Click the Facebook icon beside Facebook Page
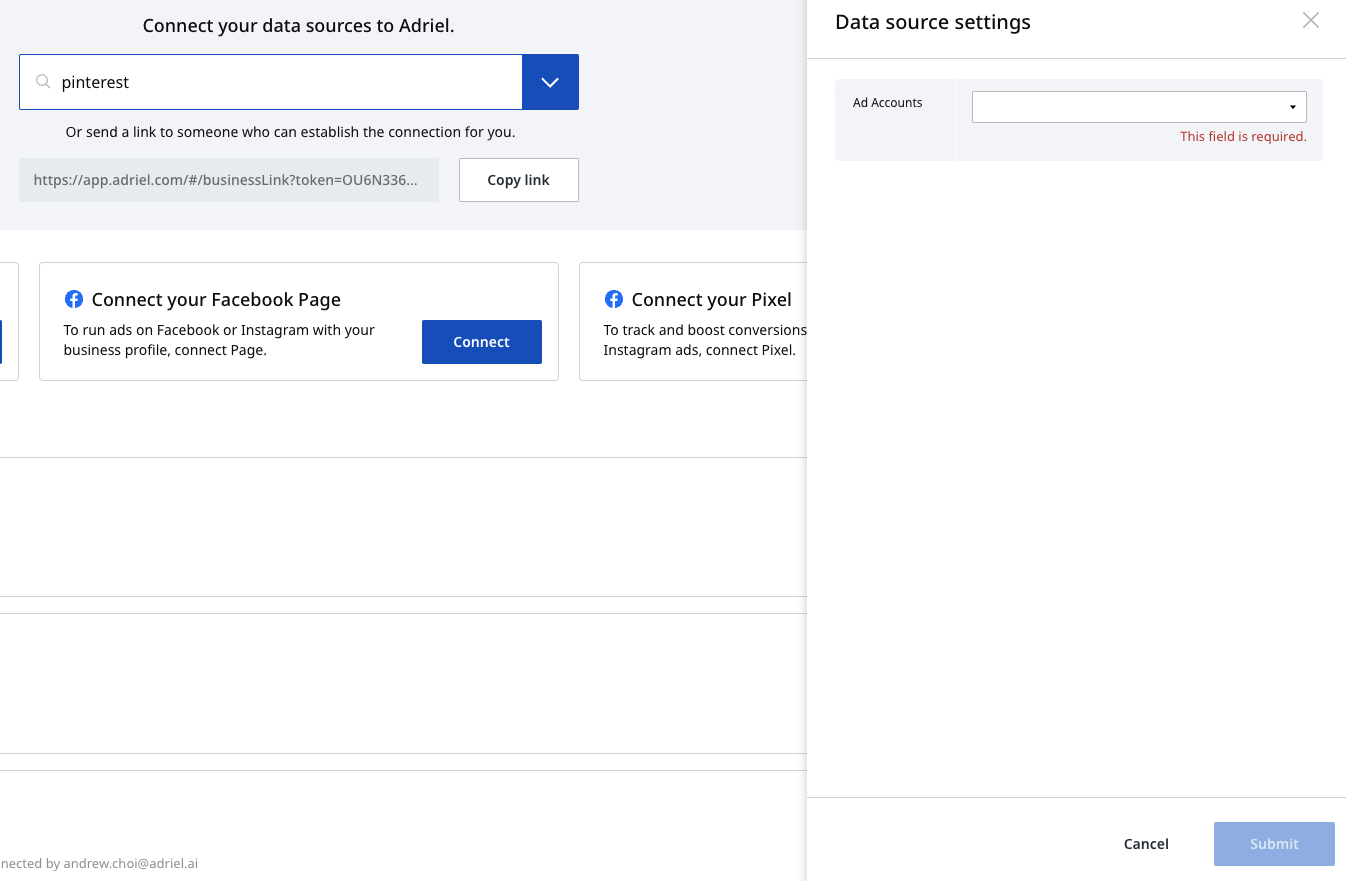The height and width of the screenshot is (881, 1346). point(73,299)
